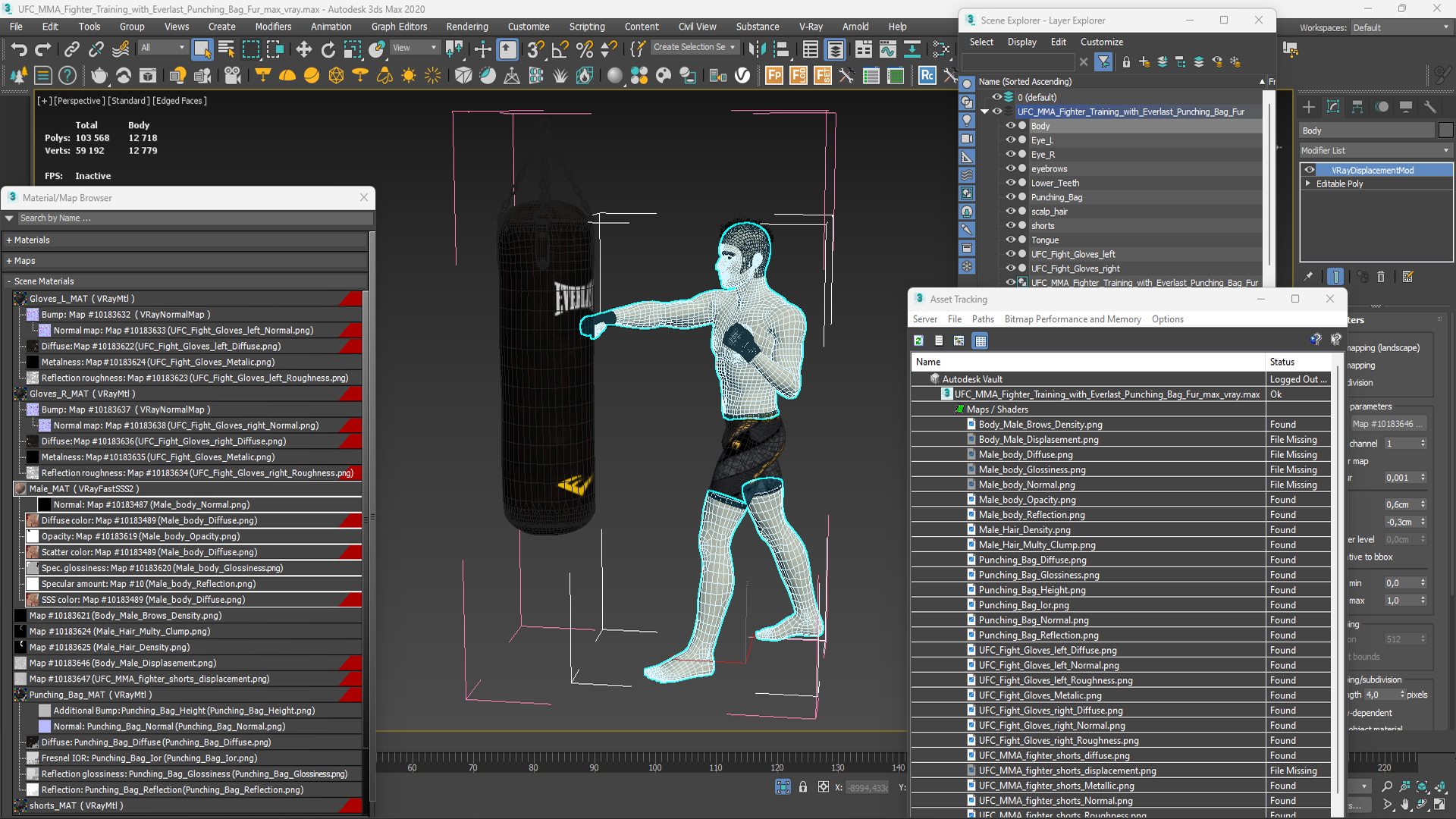Click the Status column header in Asset Tracking
Viewport: 1456px width, 819px height.
(x=1298, y=362)
